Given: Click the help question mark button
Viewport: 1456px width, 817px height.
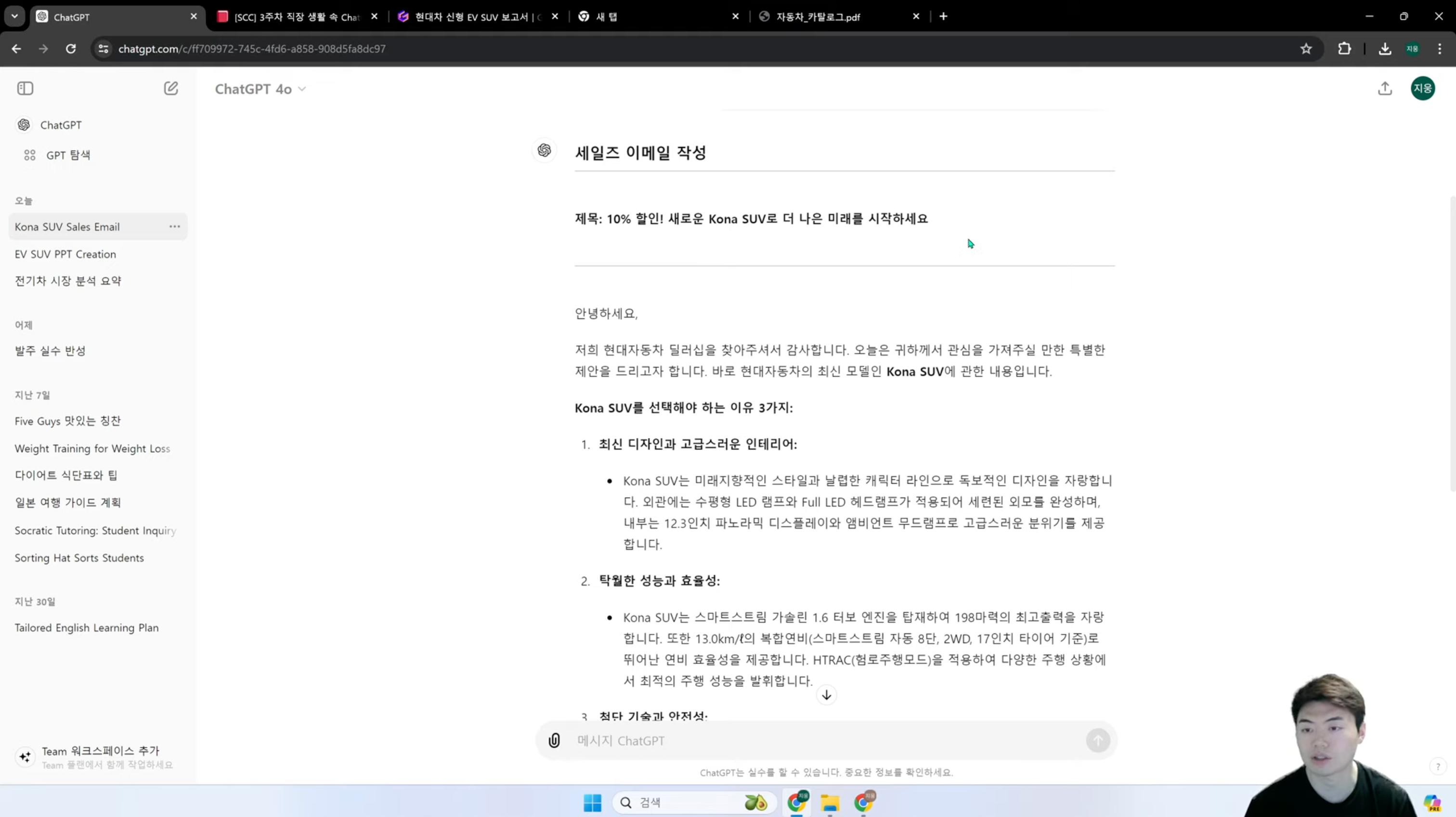Looking at the screenshot, I should coord(1439,766).
